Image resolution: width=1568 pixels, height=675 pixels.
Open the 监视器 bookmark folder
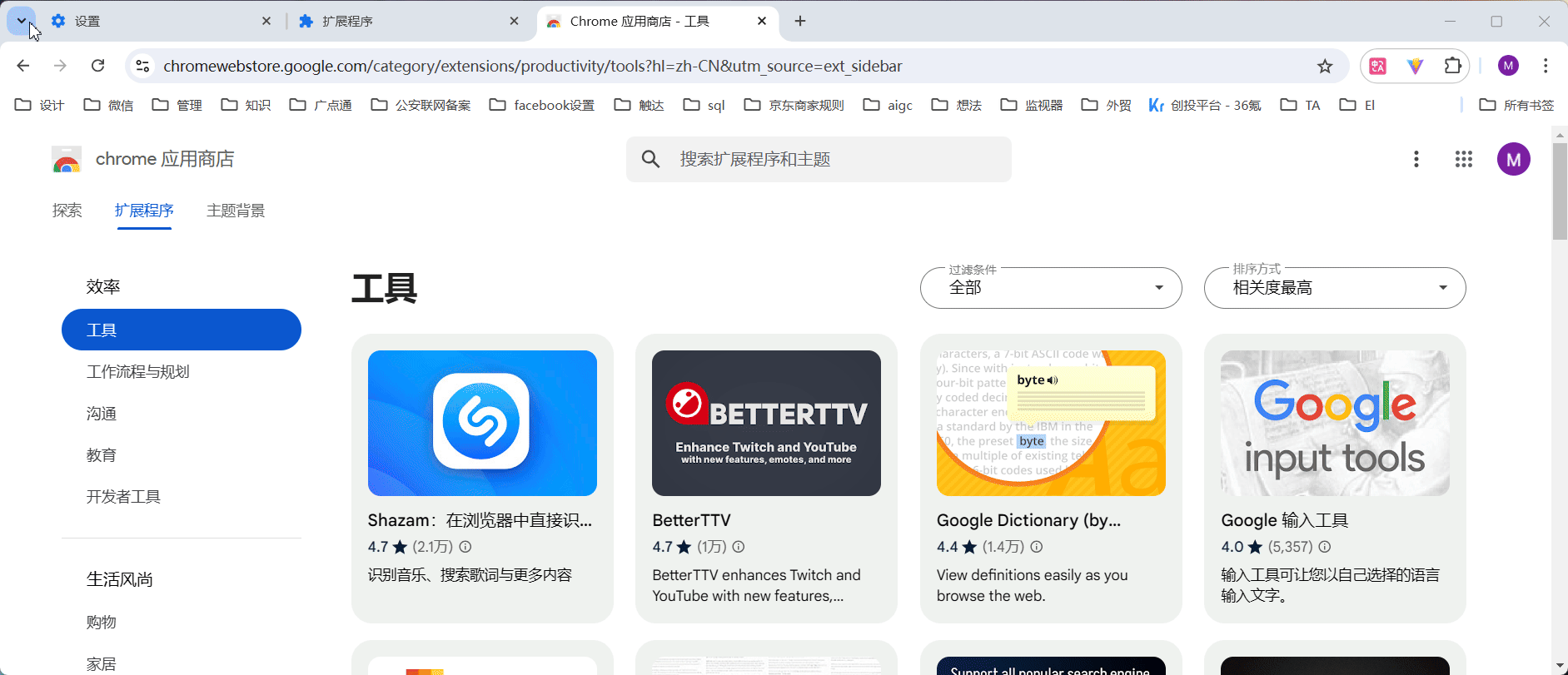point(1032,105)
